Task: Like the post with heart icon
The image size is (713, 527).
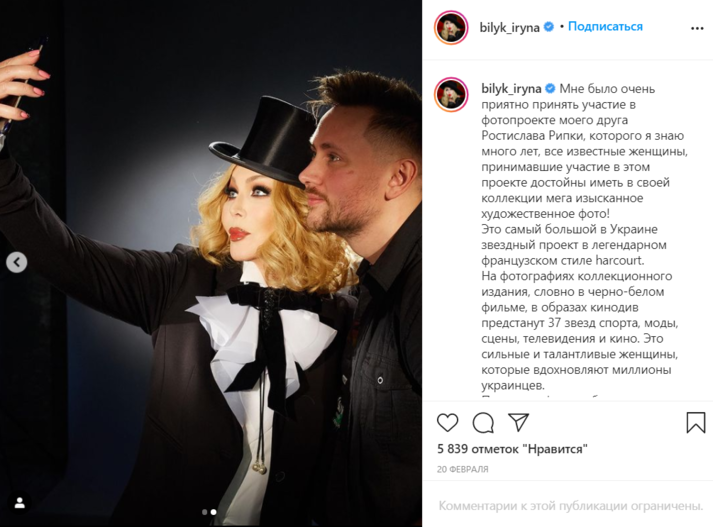Action: click(447, 423)
